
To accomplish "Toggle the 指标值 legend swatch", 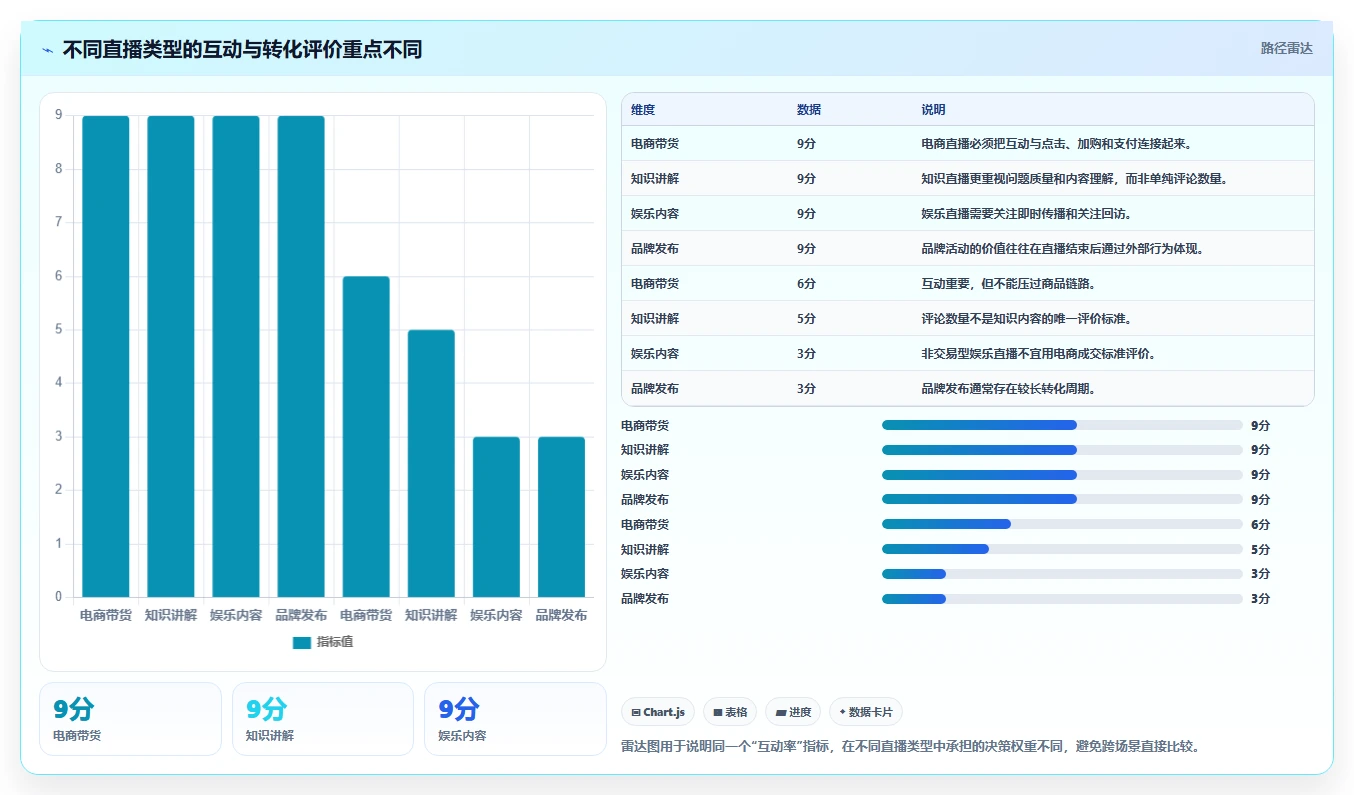I will click(x=302, y=642).
